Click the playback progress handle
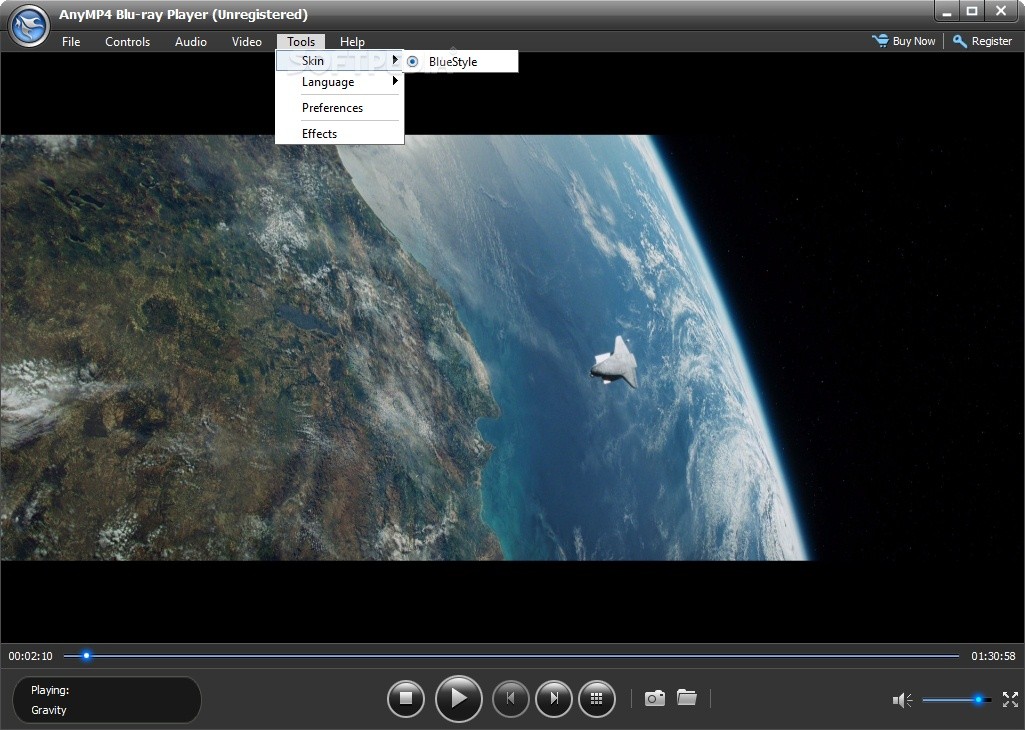 (86, 655)
